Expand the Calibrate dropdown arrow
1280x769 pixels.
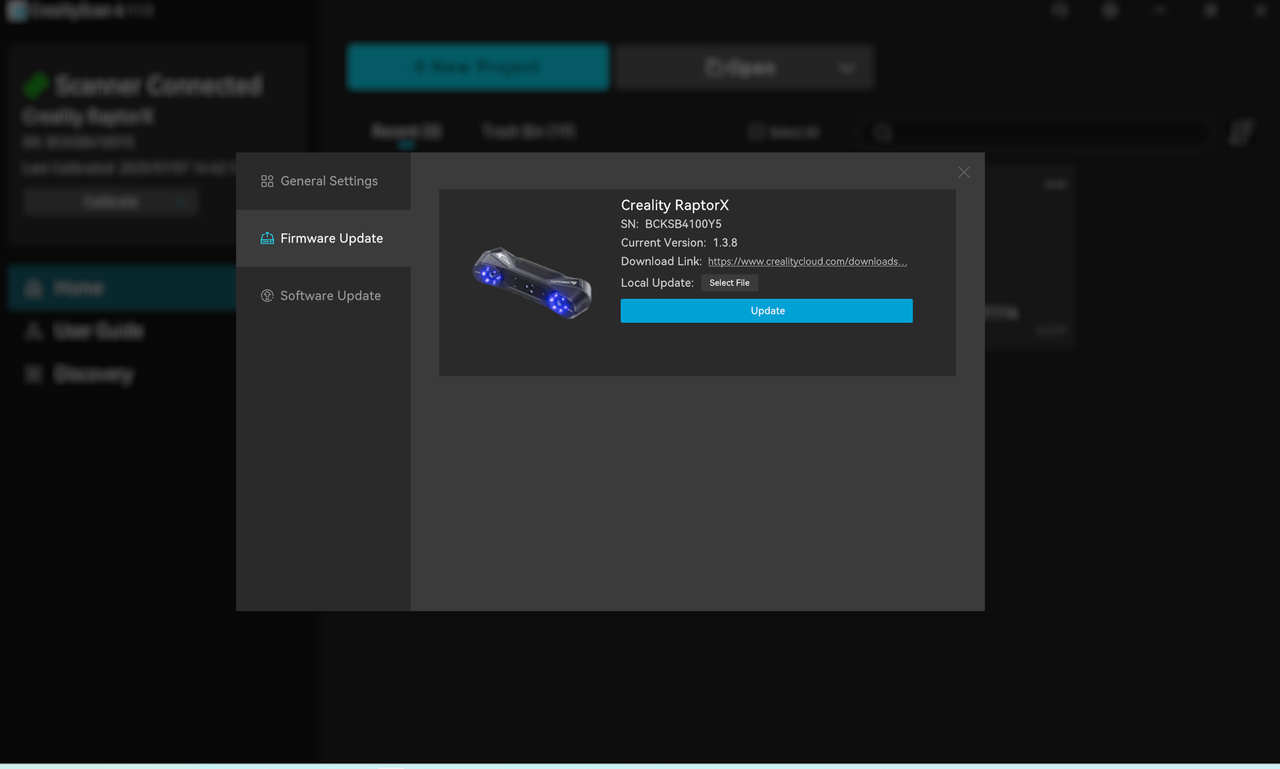point(183,202)
